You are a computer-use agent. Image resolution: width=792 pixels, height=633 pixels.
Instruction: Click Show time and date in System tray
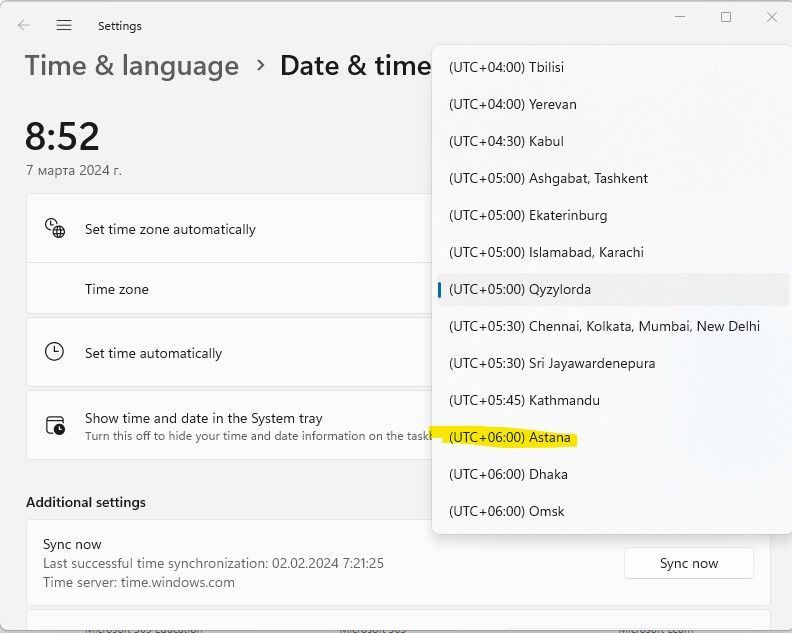pos(204,418)
